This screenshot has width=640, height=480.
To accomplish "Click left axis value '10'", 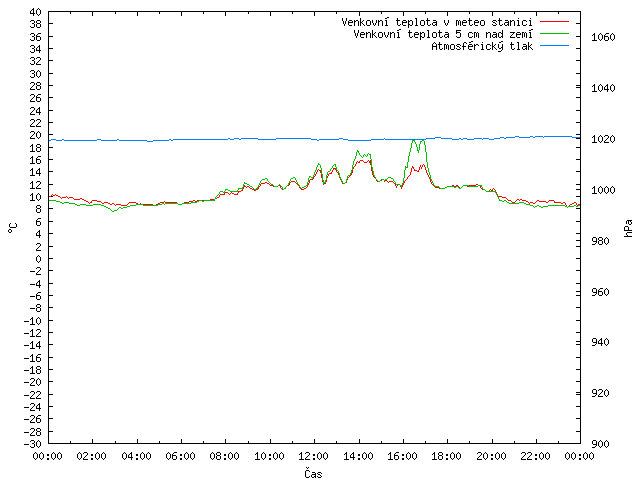I will 36,197.
